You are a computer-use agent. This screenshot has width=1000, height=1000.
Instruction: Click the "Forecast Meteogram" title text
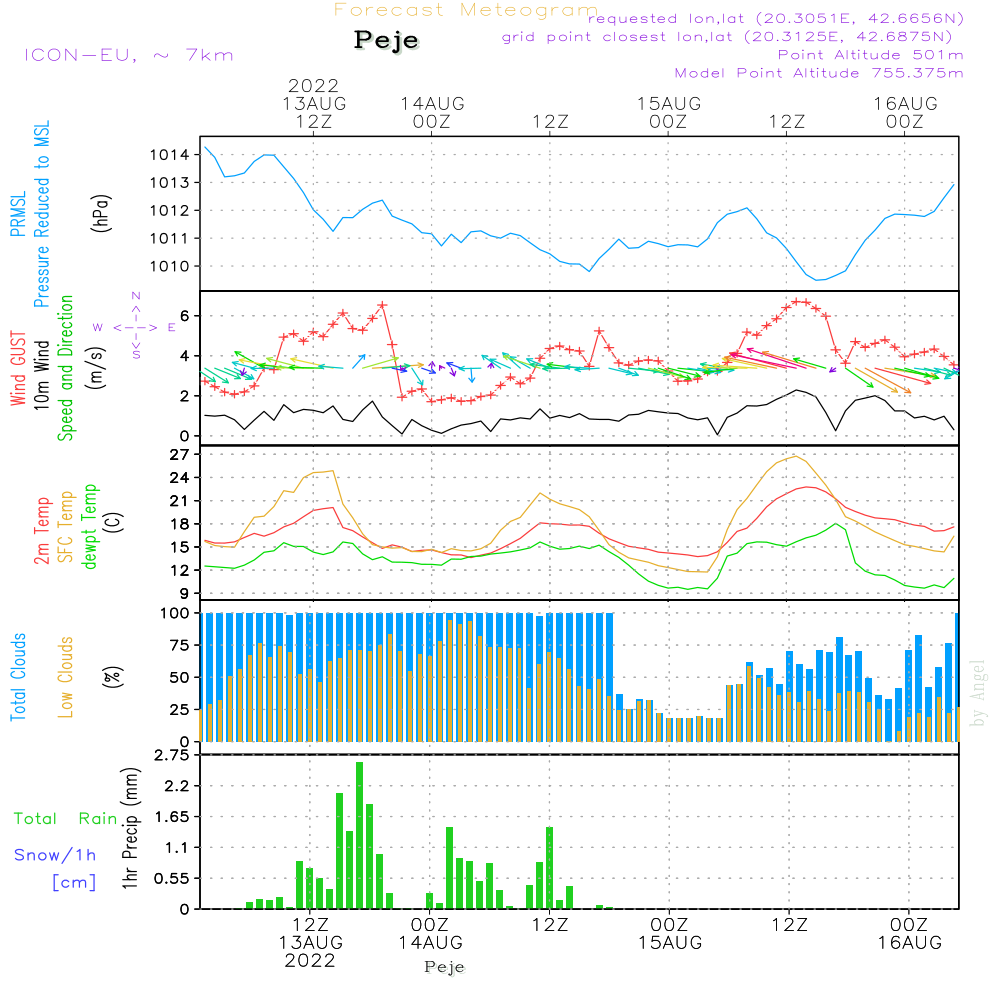pos(466,10)
